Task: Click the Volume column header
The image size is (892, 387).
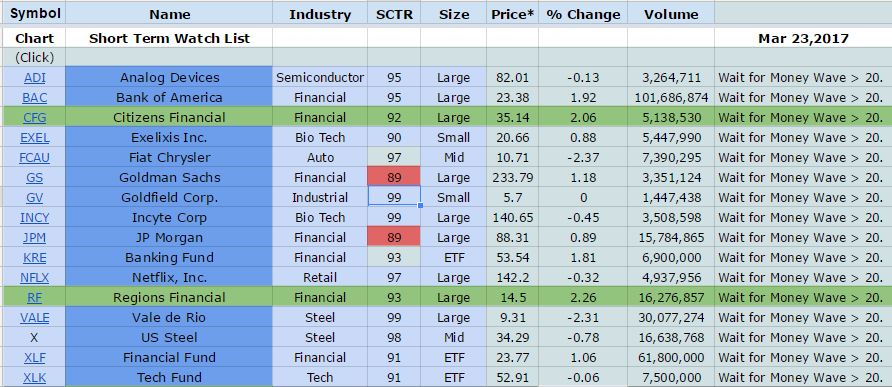Action: [671, 14]
